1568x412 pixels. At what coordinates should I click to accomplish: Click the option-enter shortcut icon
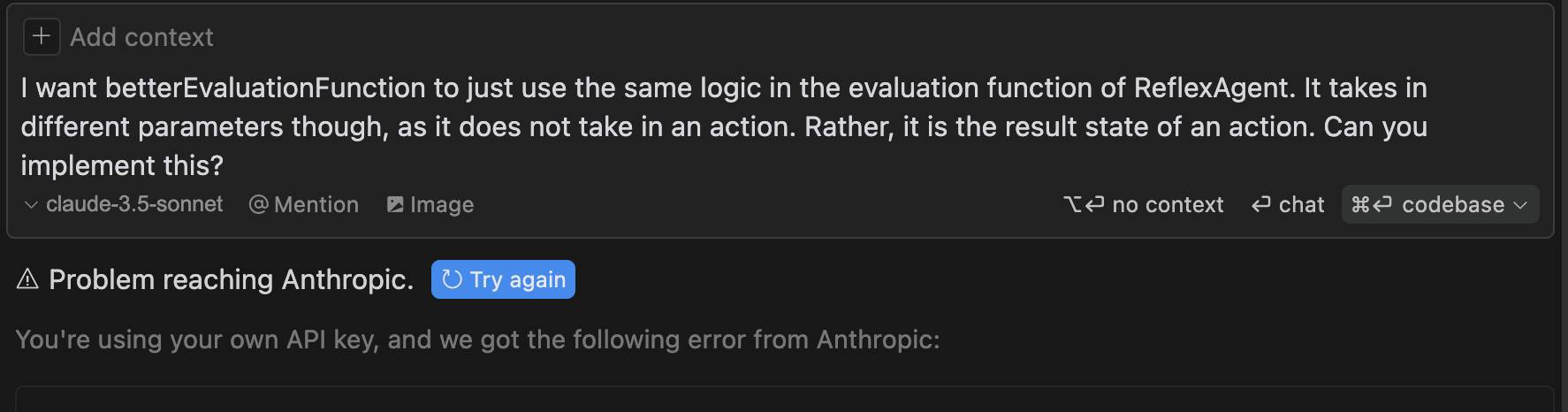click(x=1084, y=204)
